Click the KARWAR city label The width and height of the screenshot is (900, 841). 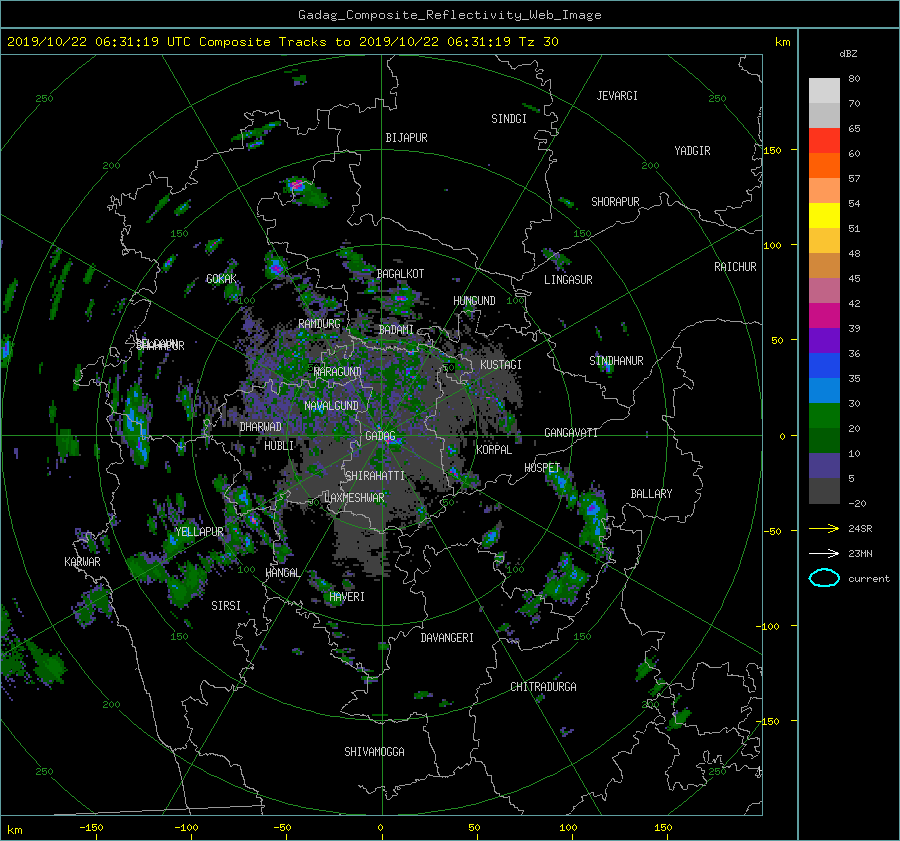pyautogui.click(x=82, y=562)
